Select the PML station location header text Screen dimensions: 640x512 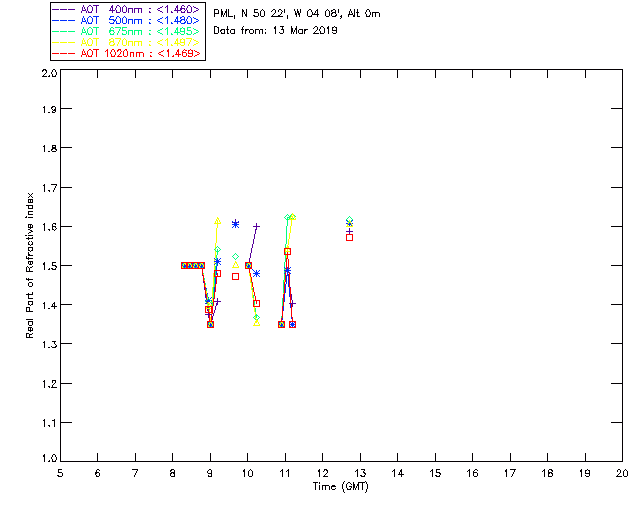(297, 13)
